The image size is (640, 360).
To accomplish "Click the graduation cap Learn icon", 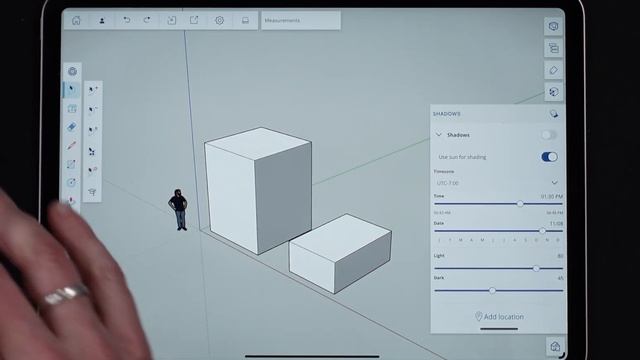I will point(92,192).
